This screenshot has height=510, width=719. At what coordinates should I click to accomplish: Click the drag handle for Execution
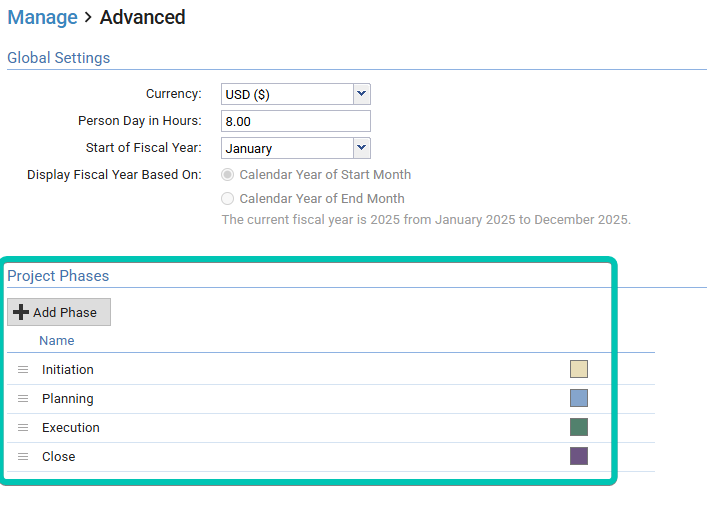23,427
